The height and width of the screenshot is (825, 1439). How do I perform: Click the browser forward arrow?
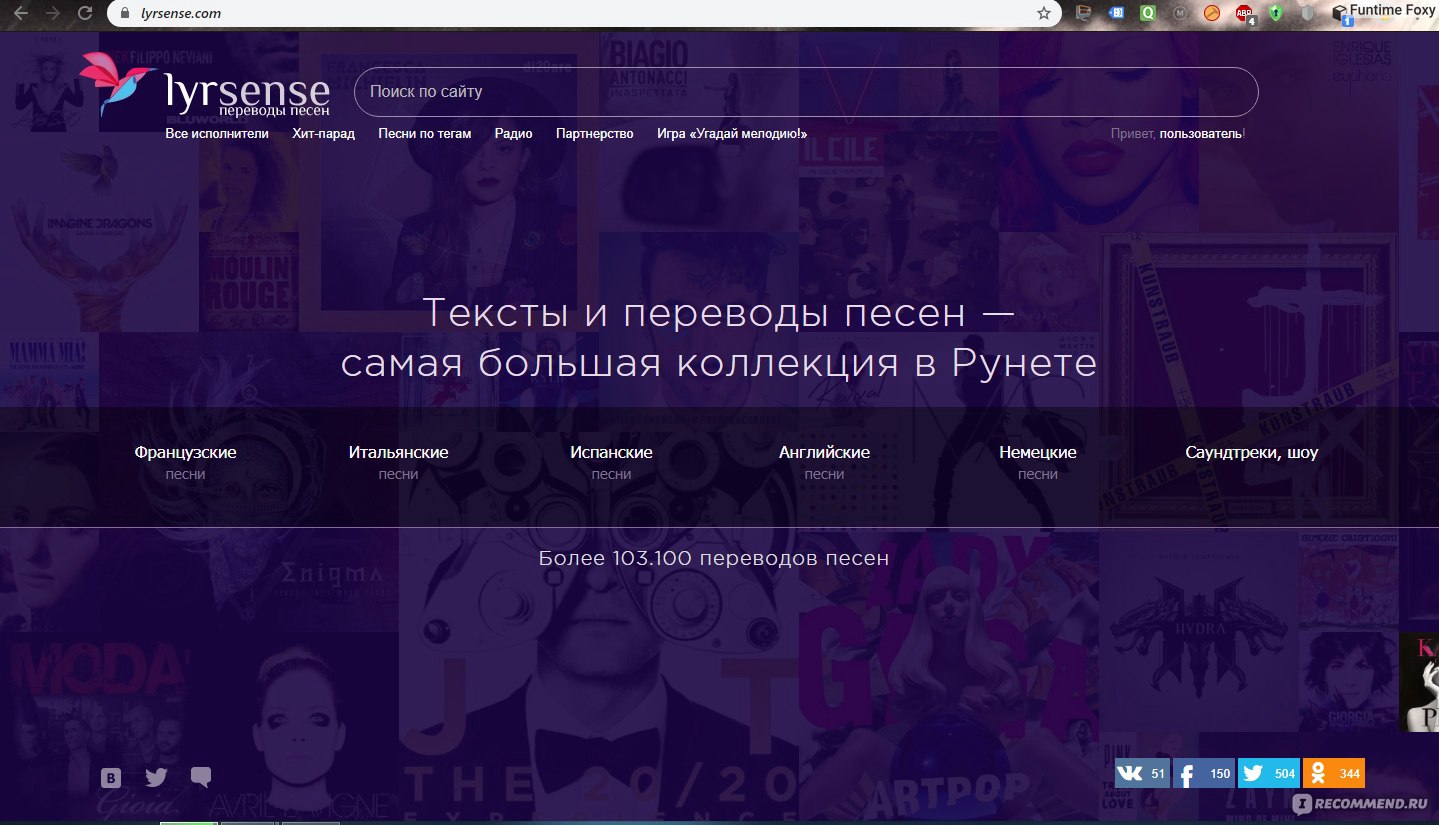click(53, 14)
